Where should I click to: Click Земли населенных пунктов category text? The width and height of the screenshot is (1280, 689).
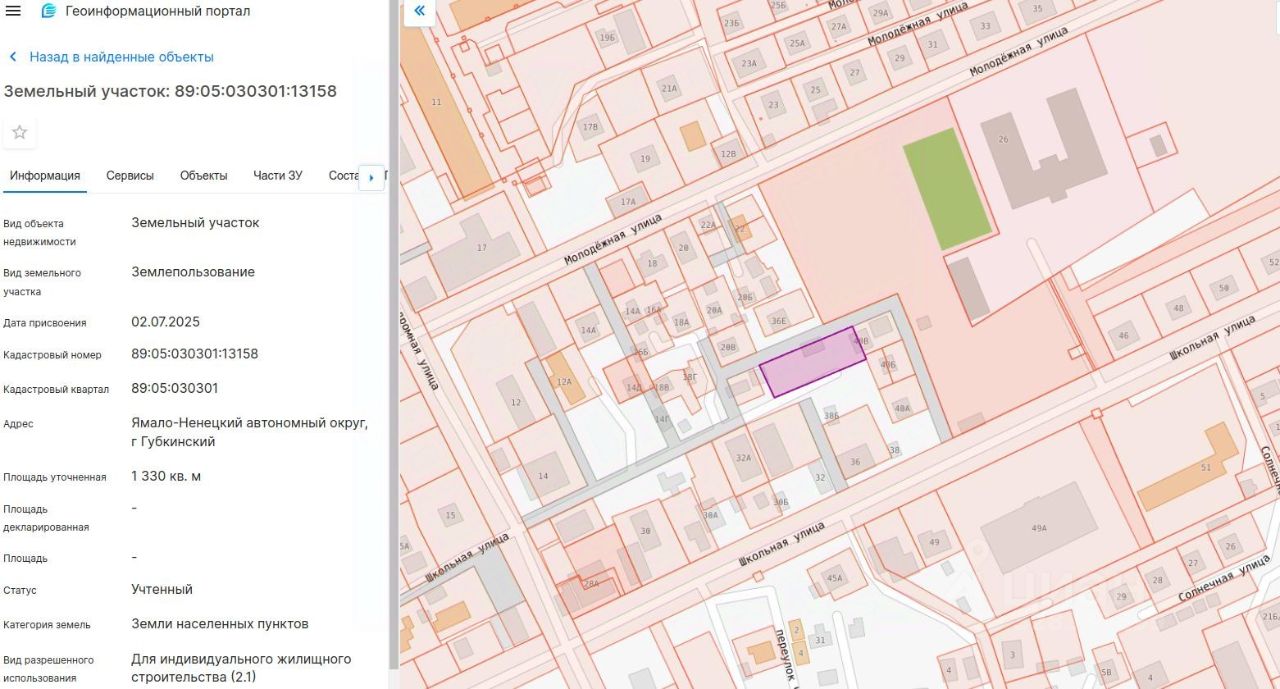click(220, 624)
